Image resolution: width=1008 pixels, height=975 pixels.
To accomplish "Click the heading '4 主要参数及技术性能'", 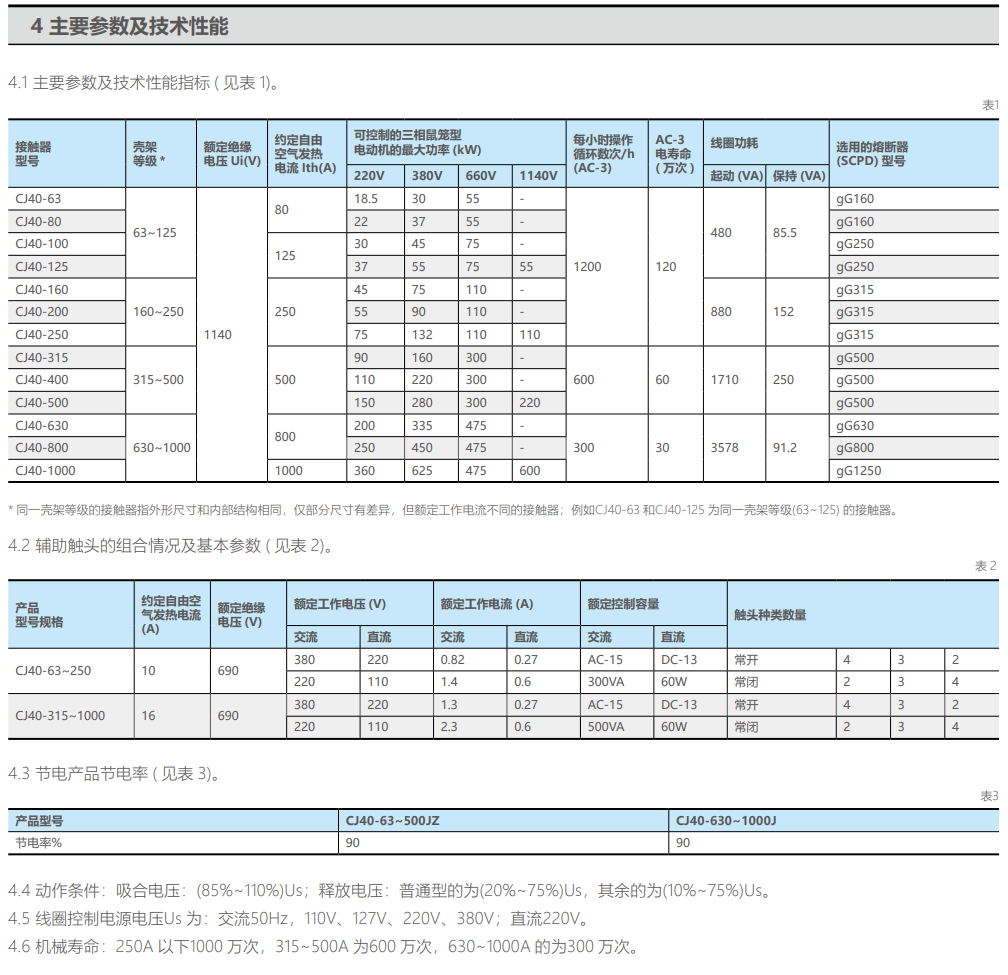I will pos(129,26).
